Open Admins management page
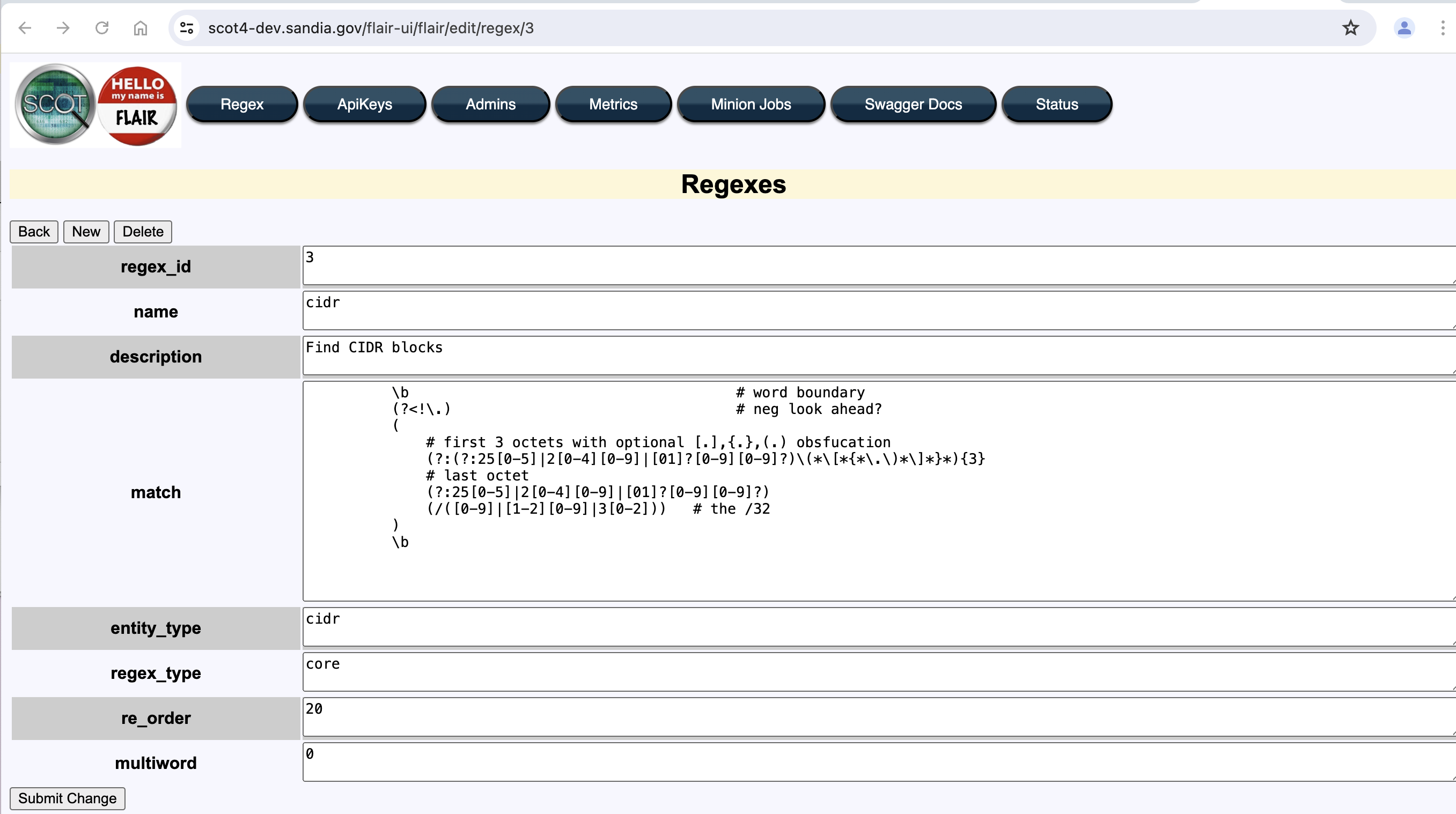Image resolution: width=1456 pixels, height=814 pixels. [x=490, y=104]
